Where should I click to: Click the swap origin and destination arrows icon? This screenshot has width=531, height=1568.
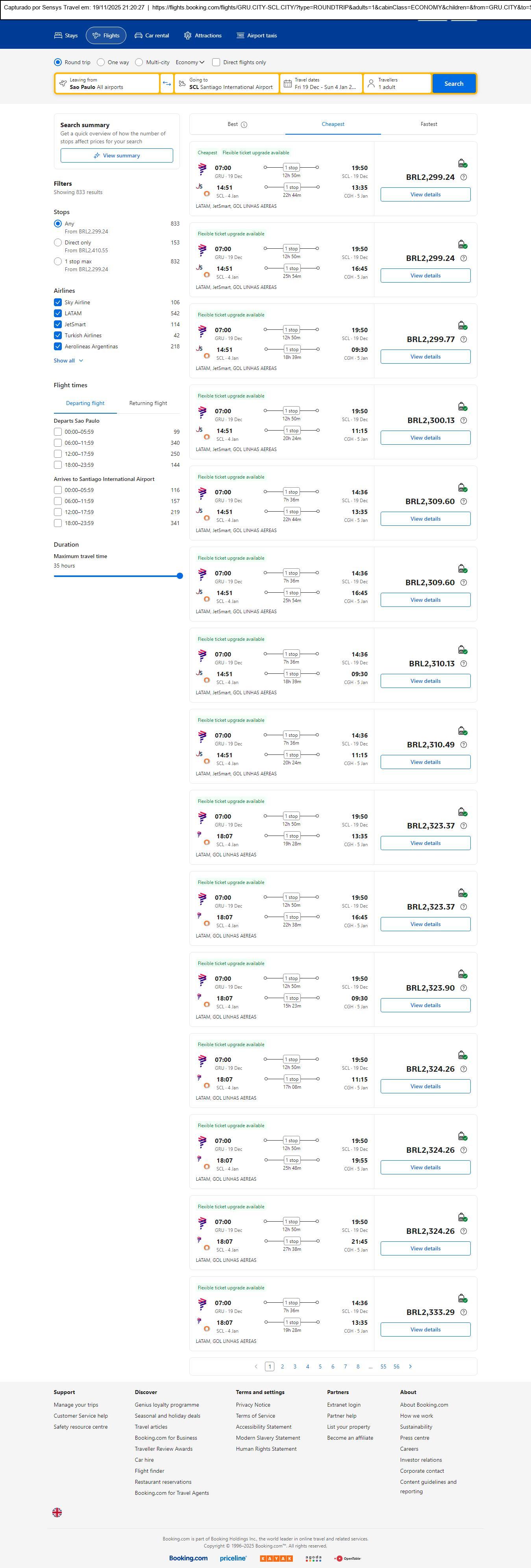pos(166,83)
